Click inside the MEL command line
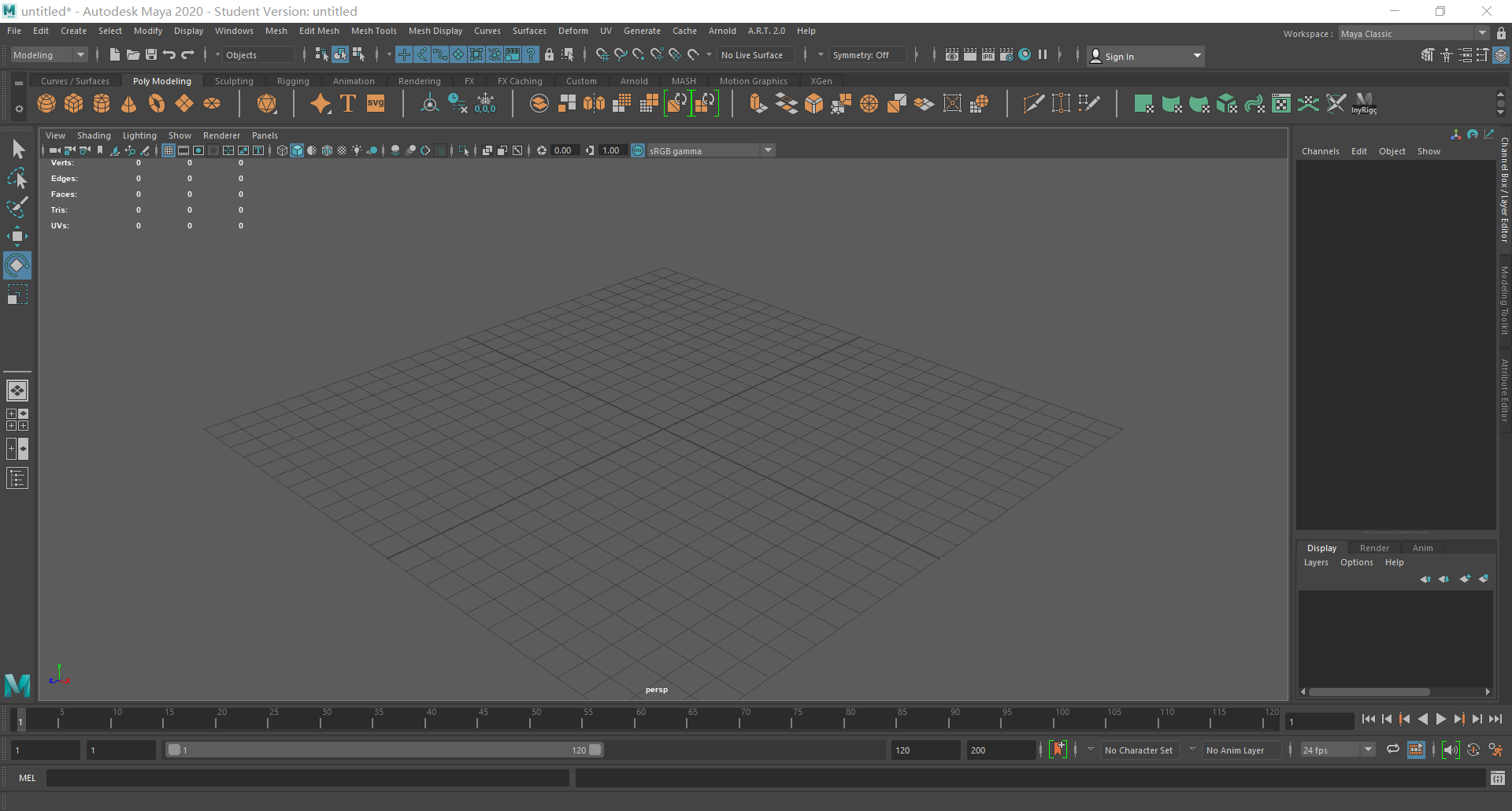Viewport: 1512px width, 811px height. [x=307, y=778]
